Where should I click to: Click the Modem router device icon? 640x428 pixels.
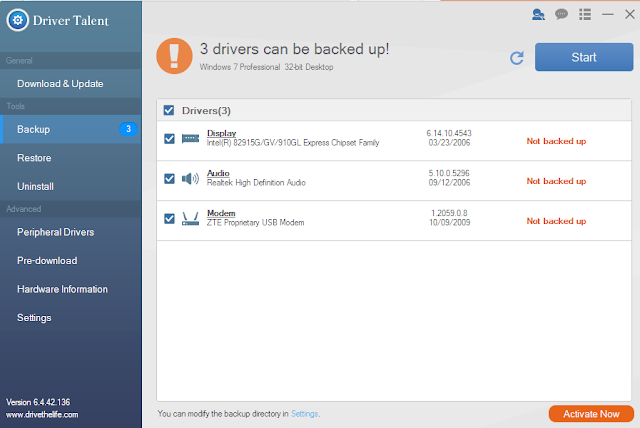coord(190,219)
